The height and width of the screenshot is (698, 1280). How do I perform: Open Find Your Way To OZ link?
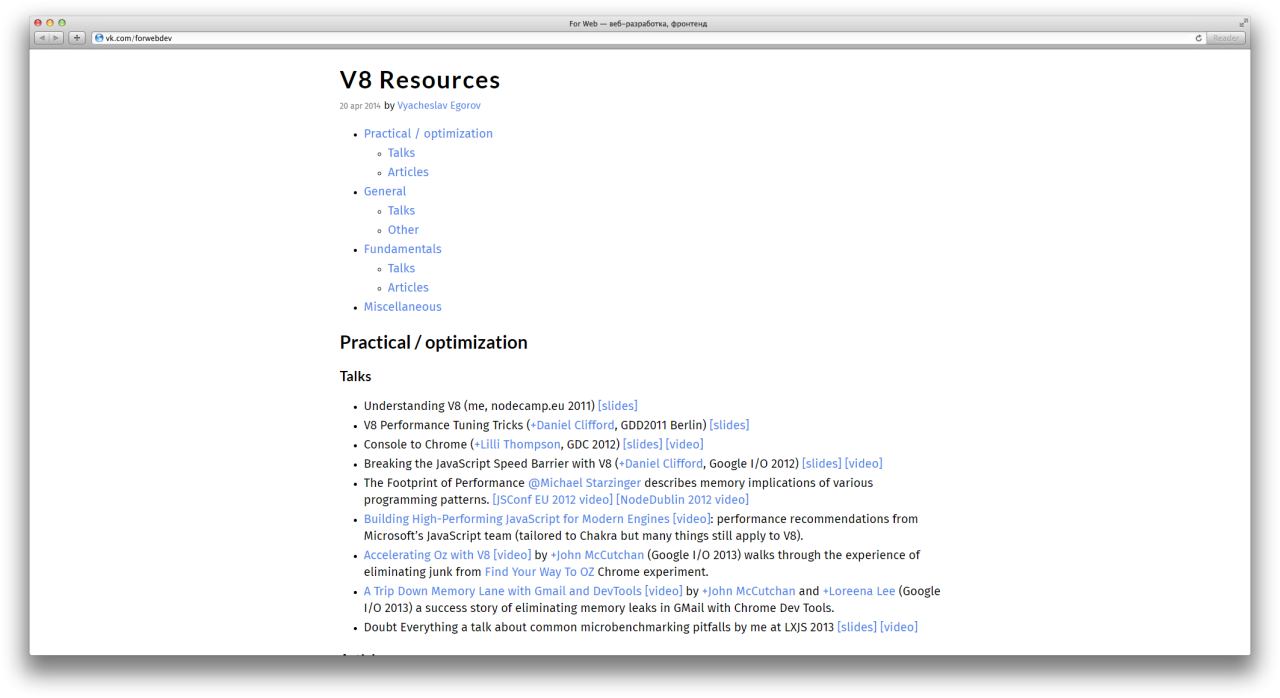pos(539,572)
